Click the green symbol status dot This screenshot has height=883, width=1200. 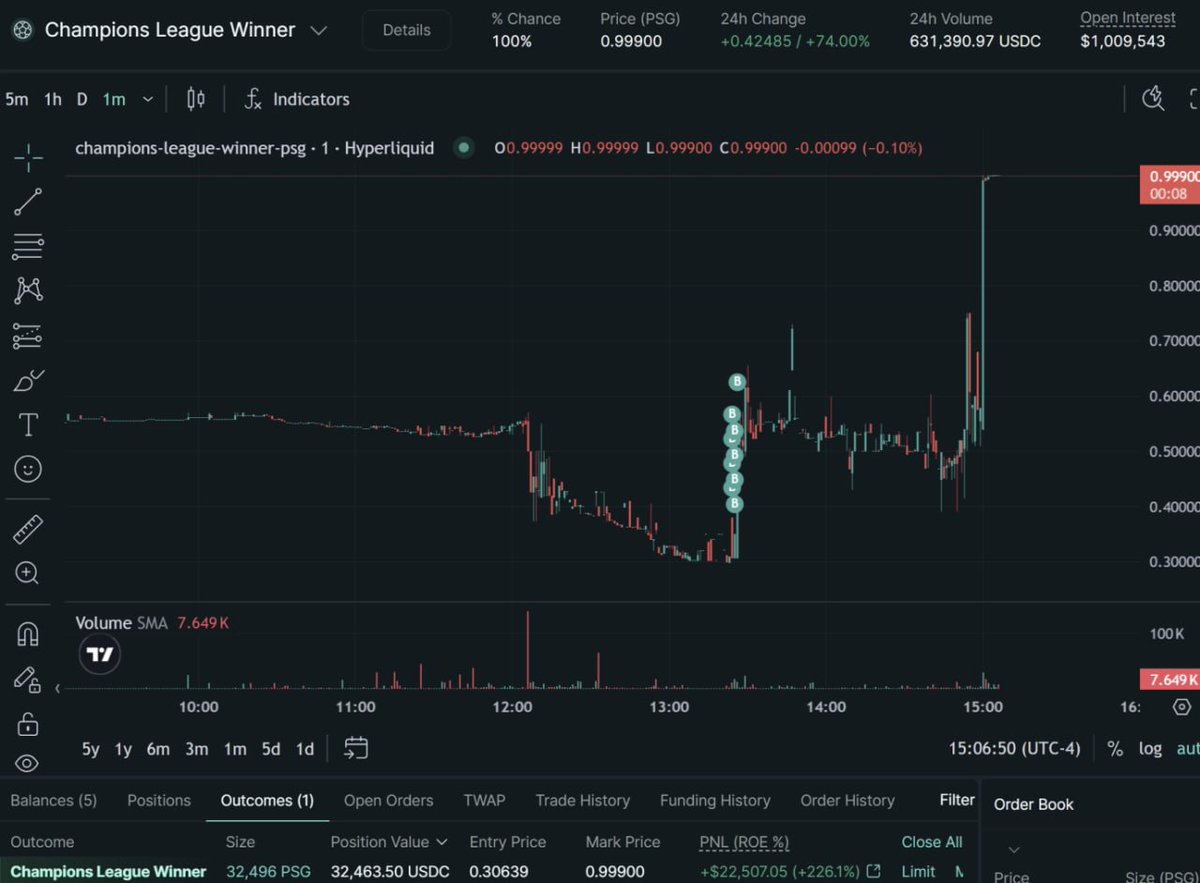[463, 148]
